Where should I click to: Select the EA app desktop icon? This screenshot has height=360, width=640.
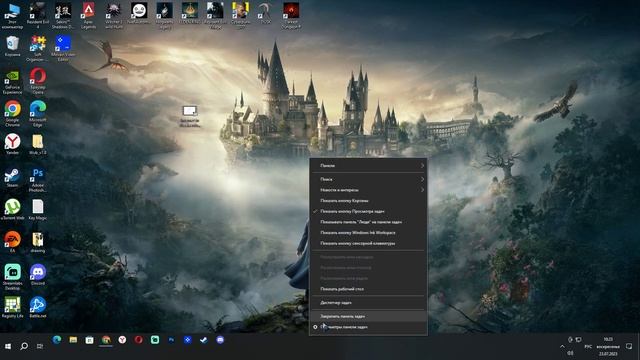[x=12, y=242]
